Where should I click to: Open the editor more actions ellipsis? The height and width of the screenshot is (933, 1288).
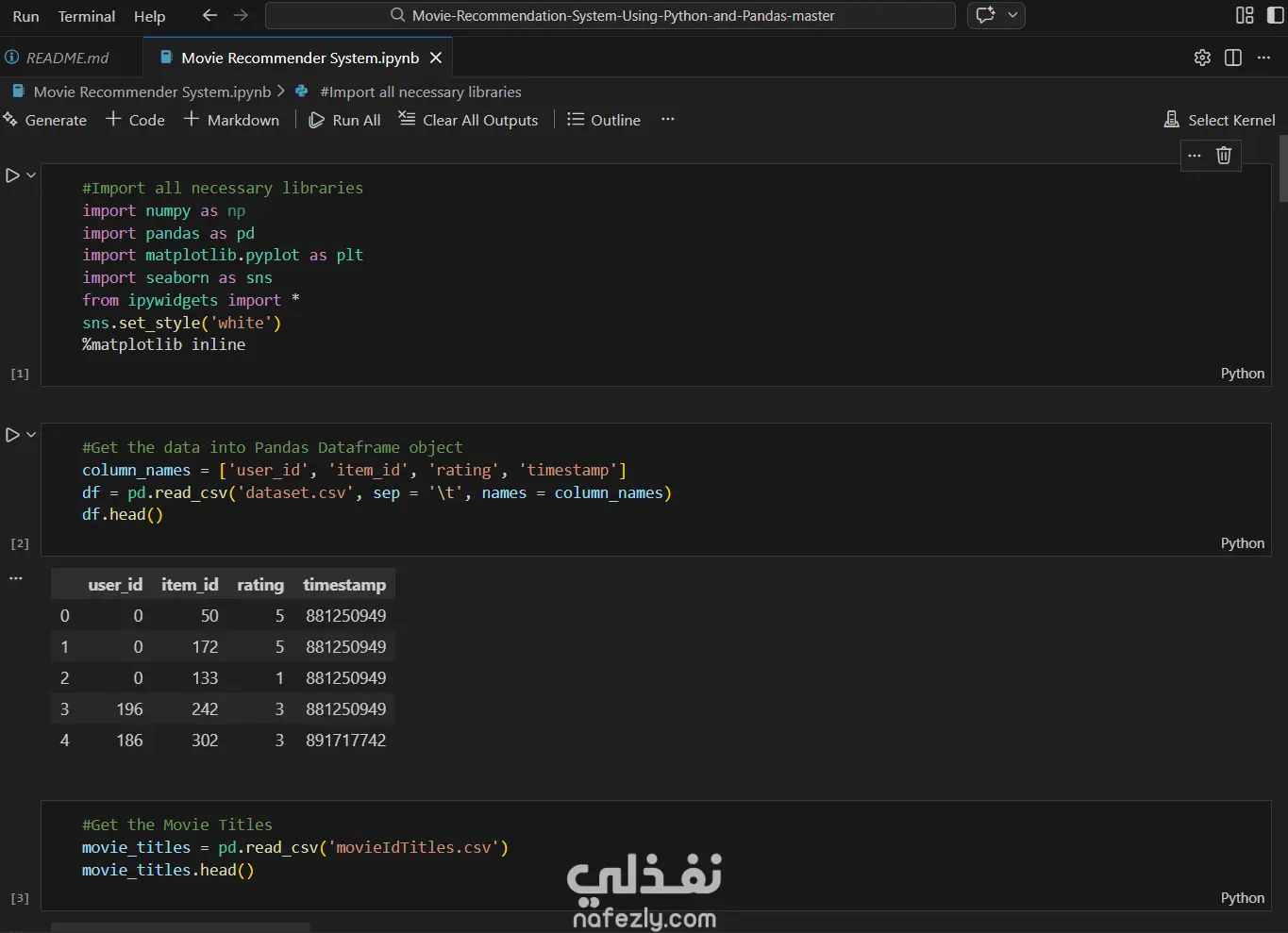pyautogui.click(x=1263, y=58)
